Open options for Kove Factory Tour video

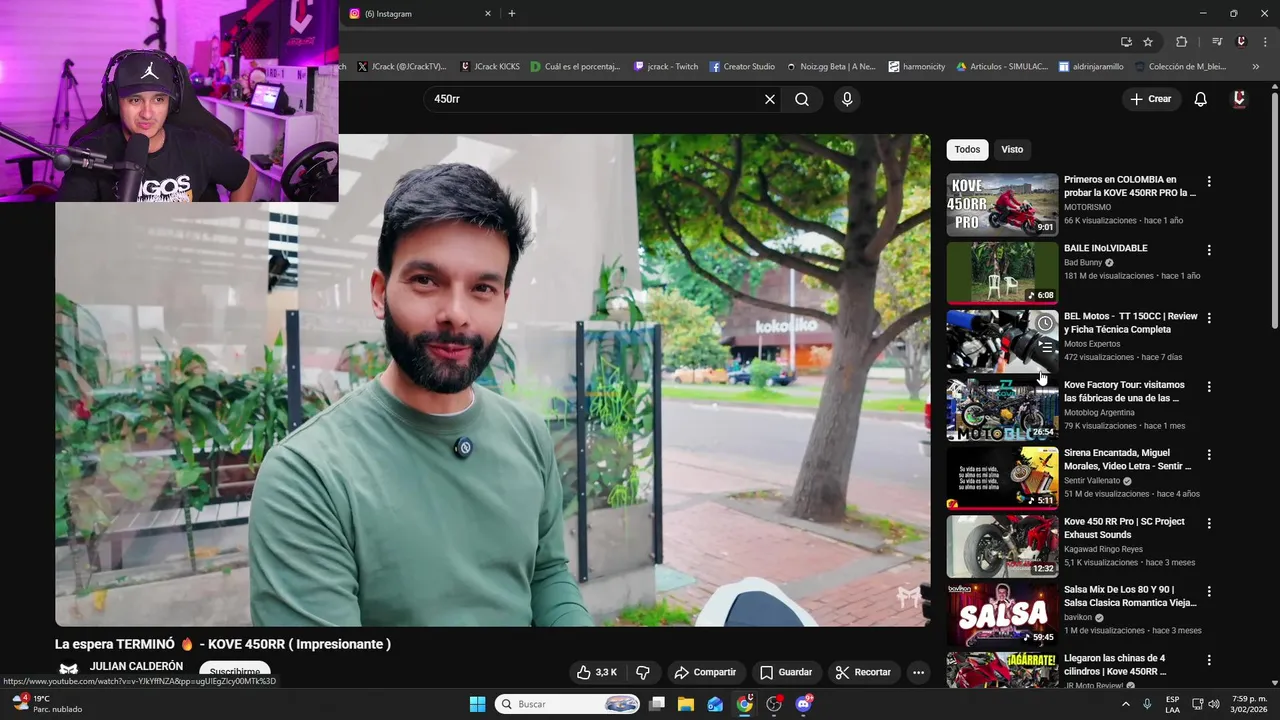click(x=1209, y=387)
